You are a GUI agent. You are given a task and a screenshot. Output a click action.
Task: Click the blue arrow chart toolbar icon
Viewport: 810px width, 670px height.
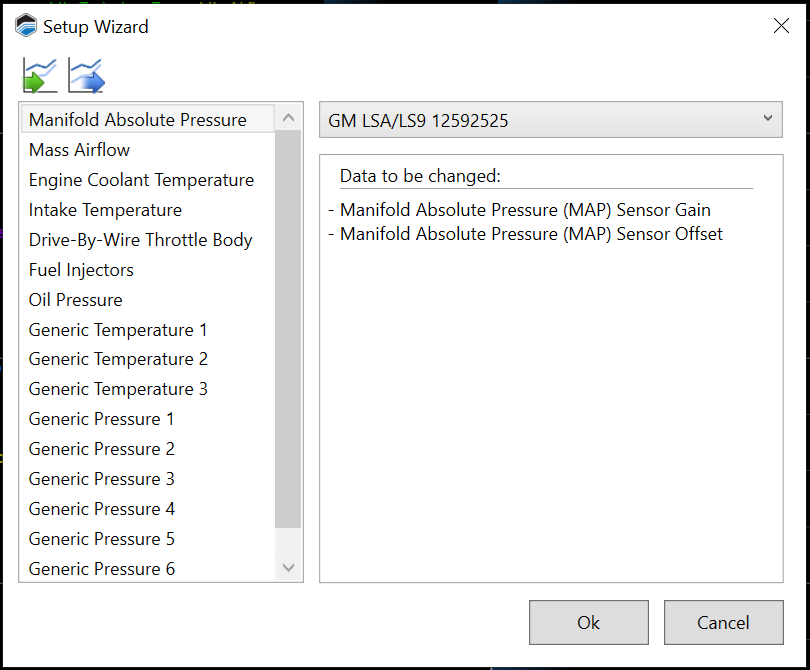[86, 76]
